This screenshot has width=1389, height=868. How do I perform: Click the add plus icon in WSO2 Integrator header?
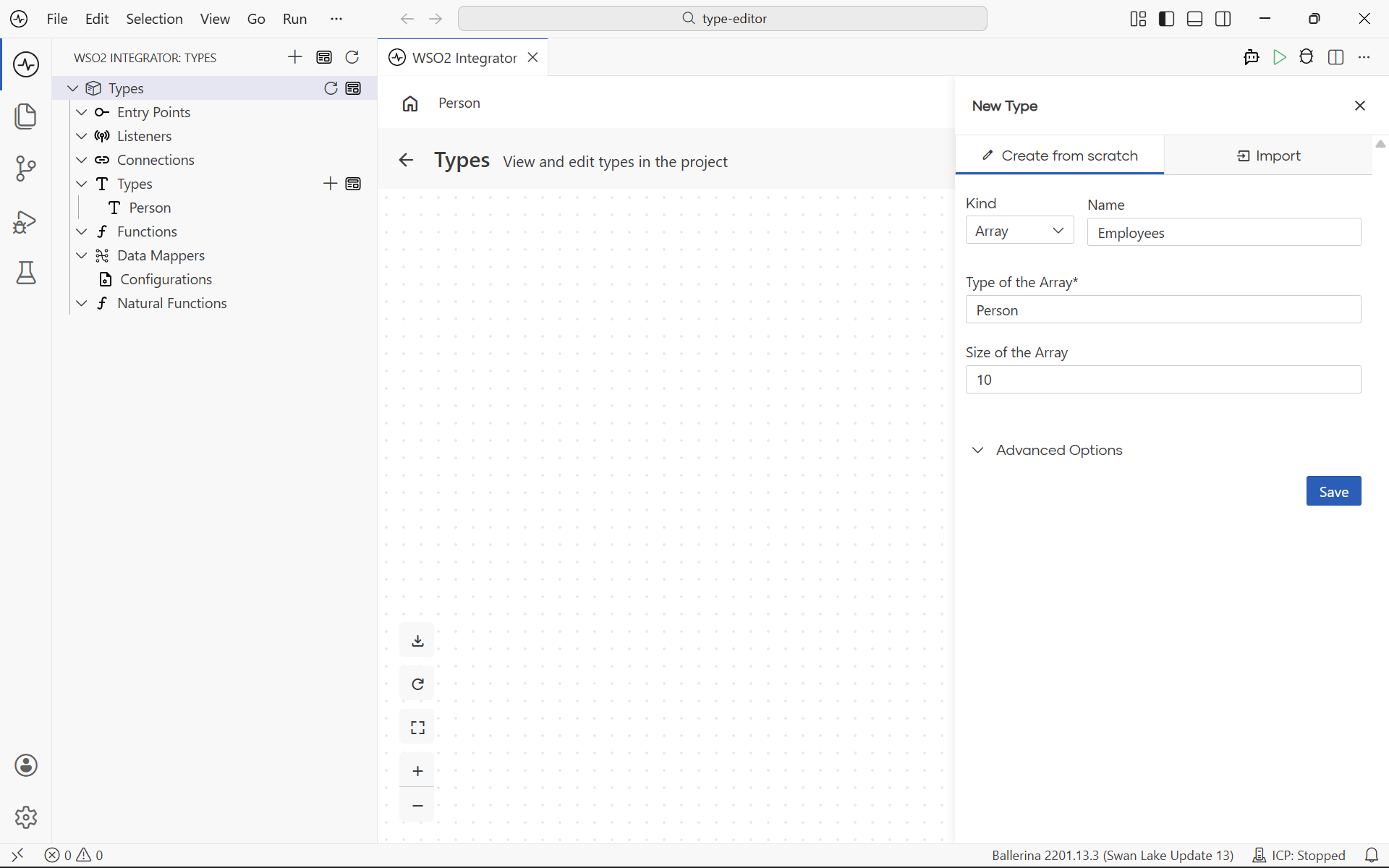coord(295,57)
